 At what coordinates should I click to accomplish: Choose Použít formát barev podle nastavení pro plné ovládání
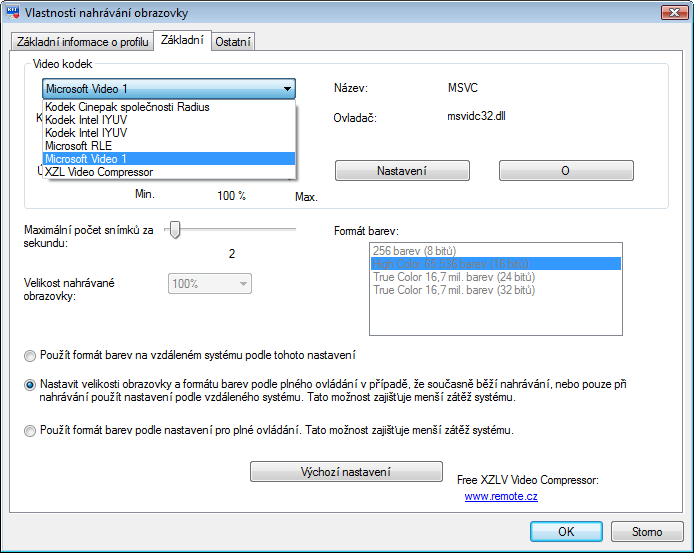click(30, 430)
